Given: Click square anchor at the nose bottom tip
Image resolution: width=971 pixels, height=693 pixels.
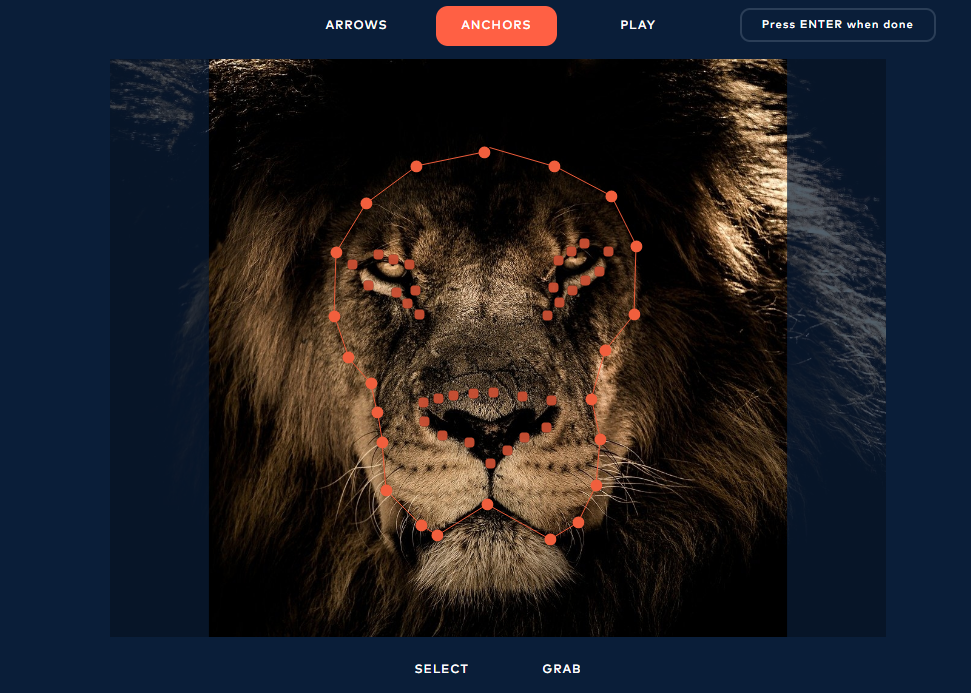Looking at the screenshot, I should (490, 463).
